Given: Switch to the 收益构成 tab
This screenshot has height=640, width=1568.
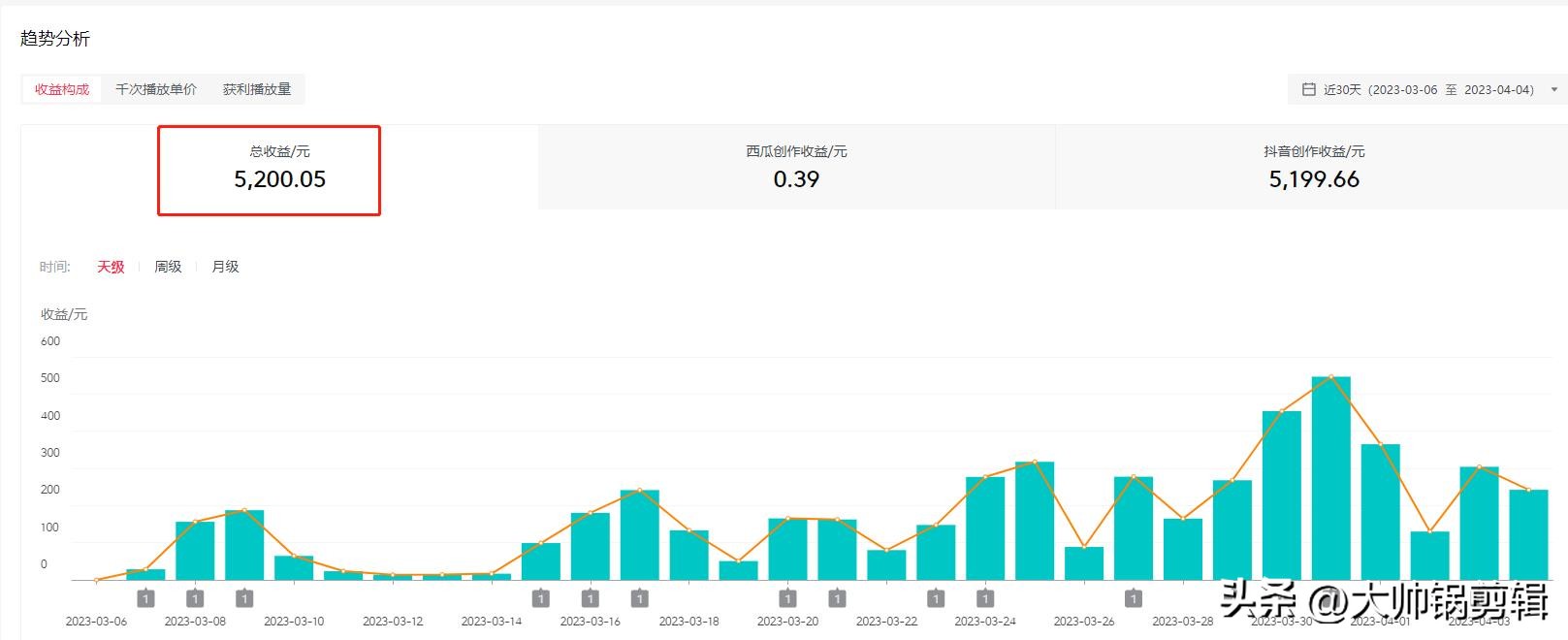Looking at the screenshot, I should pyautogui.click(x=62, y=89).
